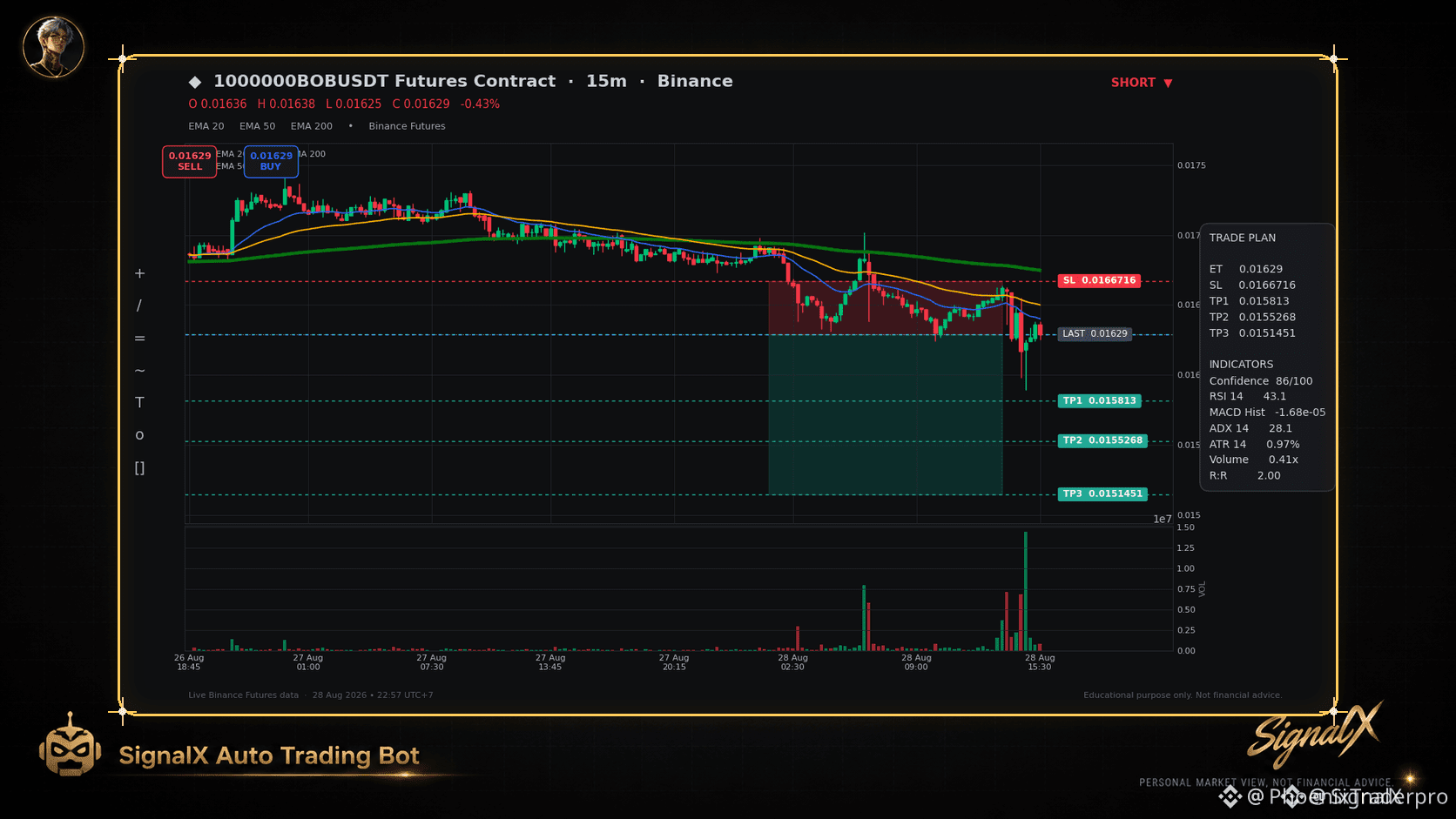This screenshot has width=1456, height=819.
Task: Toggle the EMA 200 indicator label
Action: (312, 126)
